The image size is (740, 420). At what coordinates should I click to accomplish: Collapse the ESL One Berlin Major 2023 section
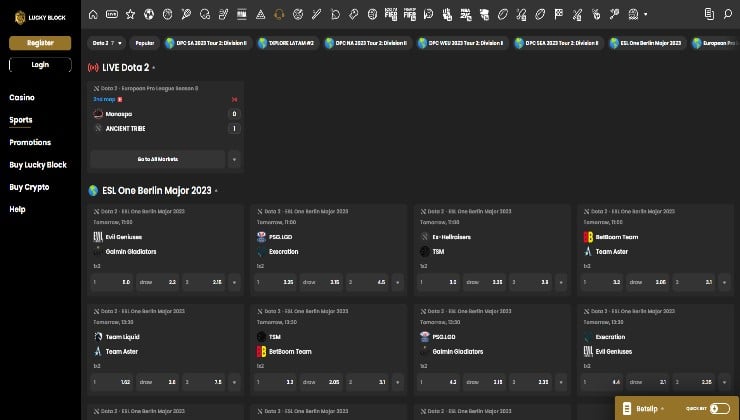[216, 191]
